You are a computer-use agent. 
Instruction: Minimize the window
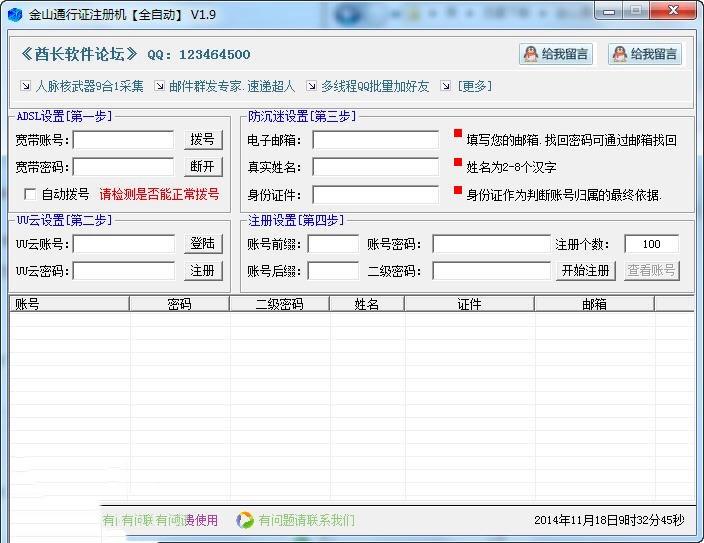coord(609,11)
